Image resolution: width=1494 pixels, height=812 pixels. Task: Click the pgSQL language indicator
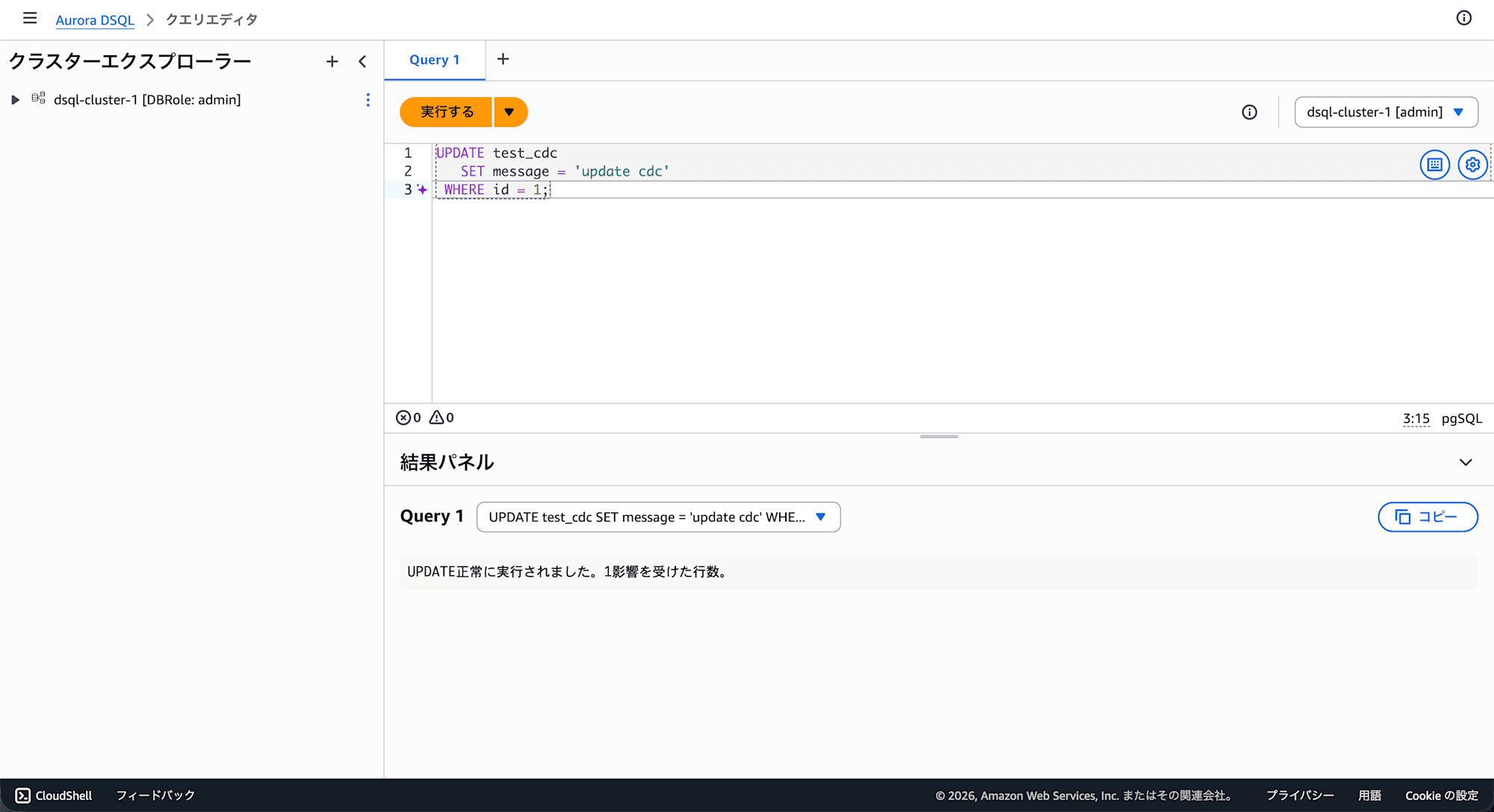1461,418
